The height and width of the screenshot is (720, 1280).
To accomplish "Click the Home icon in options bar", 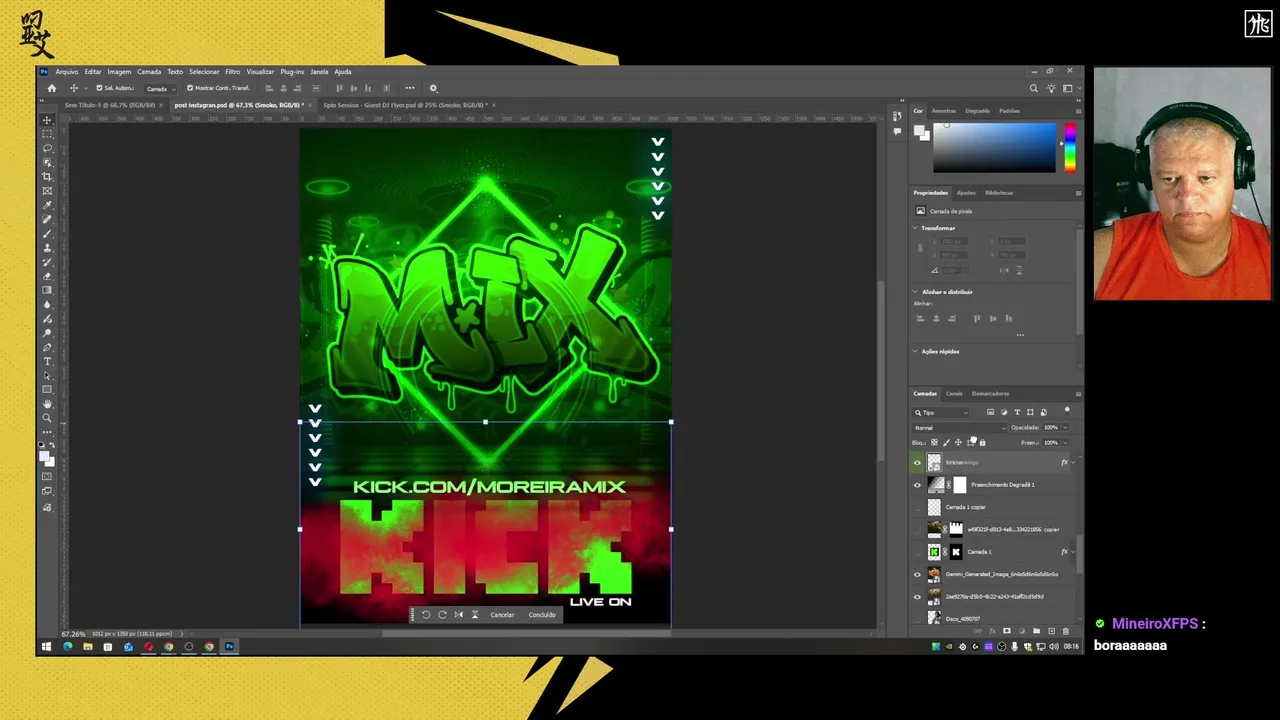I will tap(52, 88).
